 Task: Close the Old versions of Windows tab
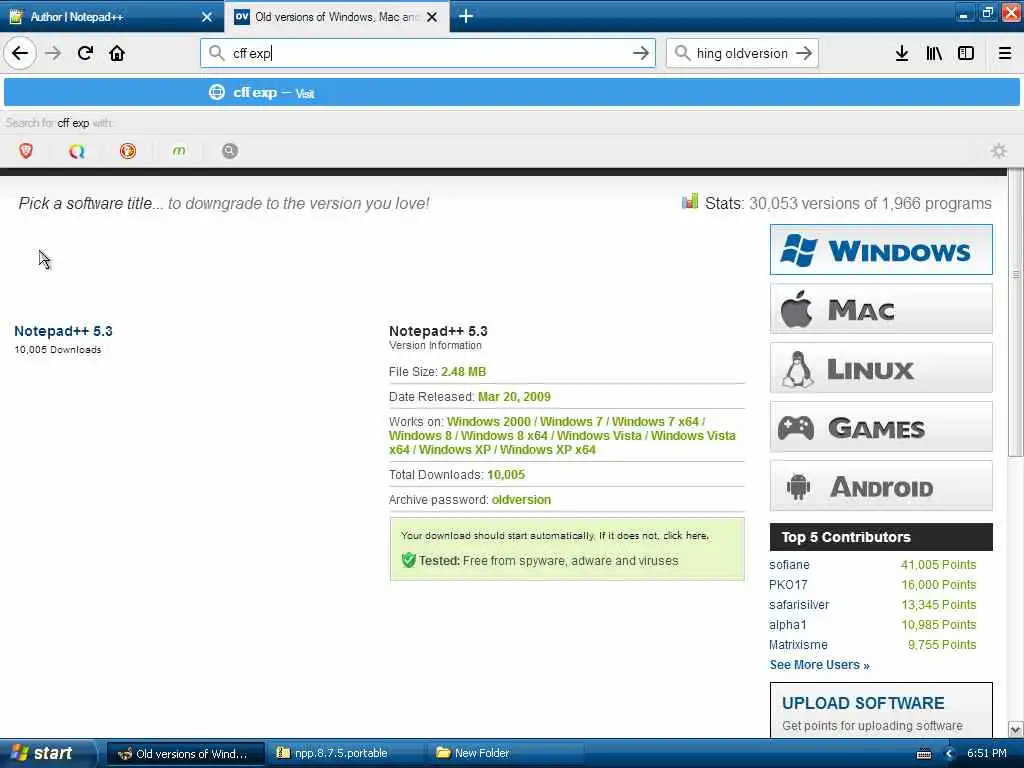pos(432,17)
